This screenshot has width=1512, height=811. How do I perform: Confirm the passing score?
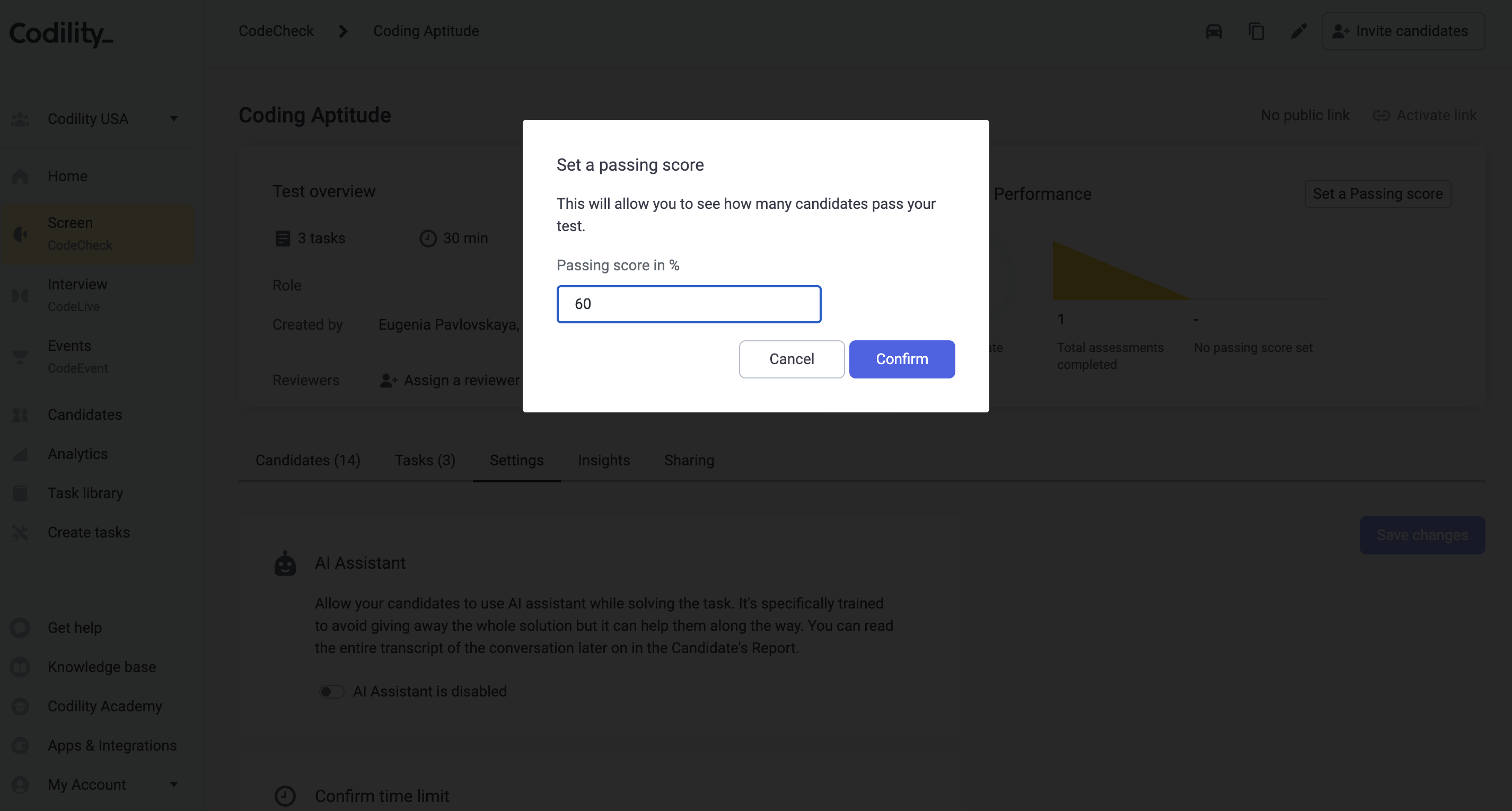902,359
